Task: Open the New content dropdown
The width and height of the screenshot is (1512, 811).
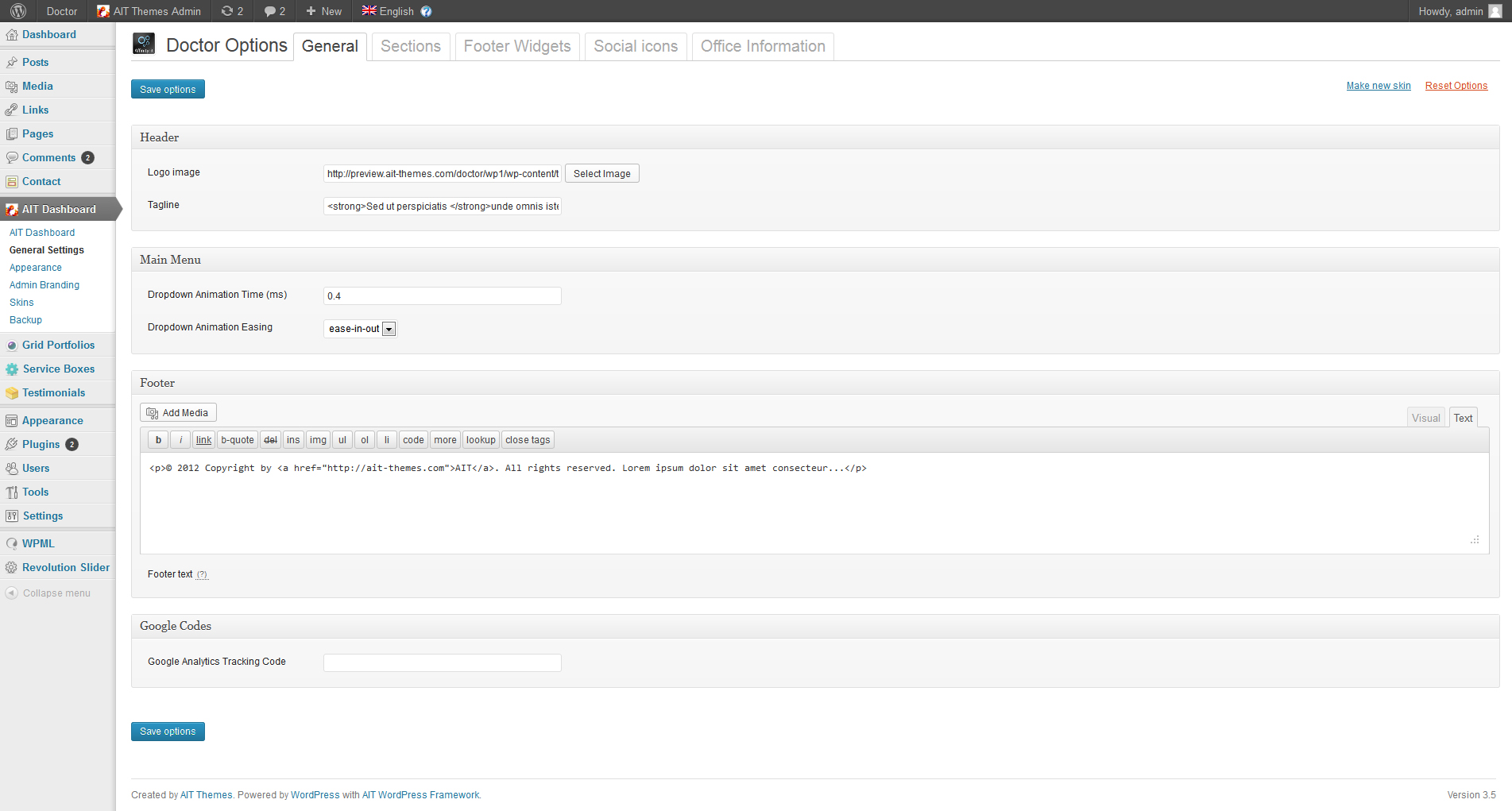Action: (324, 11)
